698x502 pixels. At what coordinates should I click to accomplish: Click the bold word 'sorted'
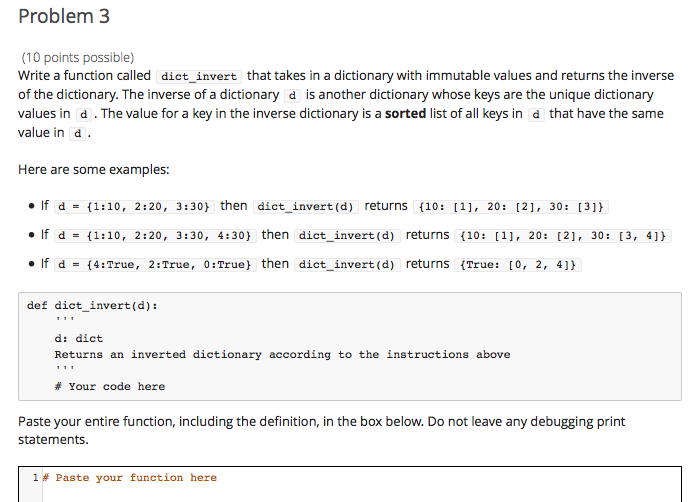[x=406, y=113]
